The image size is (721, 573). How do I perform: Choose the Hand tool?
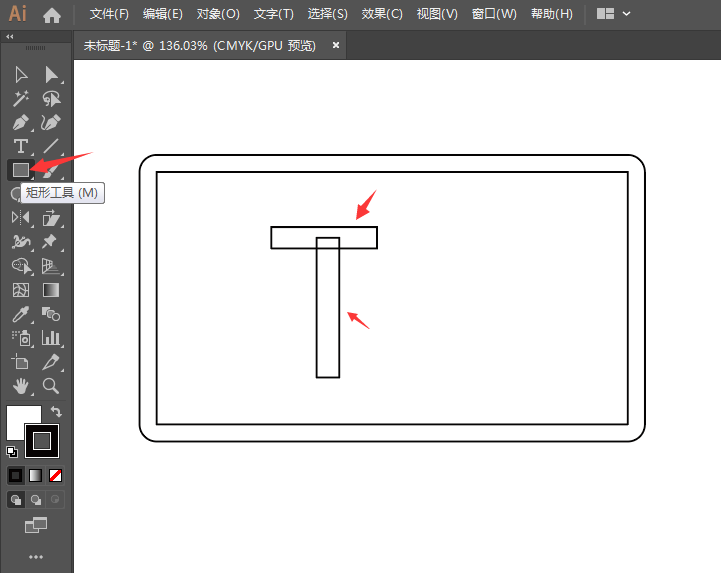21,386
